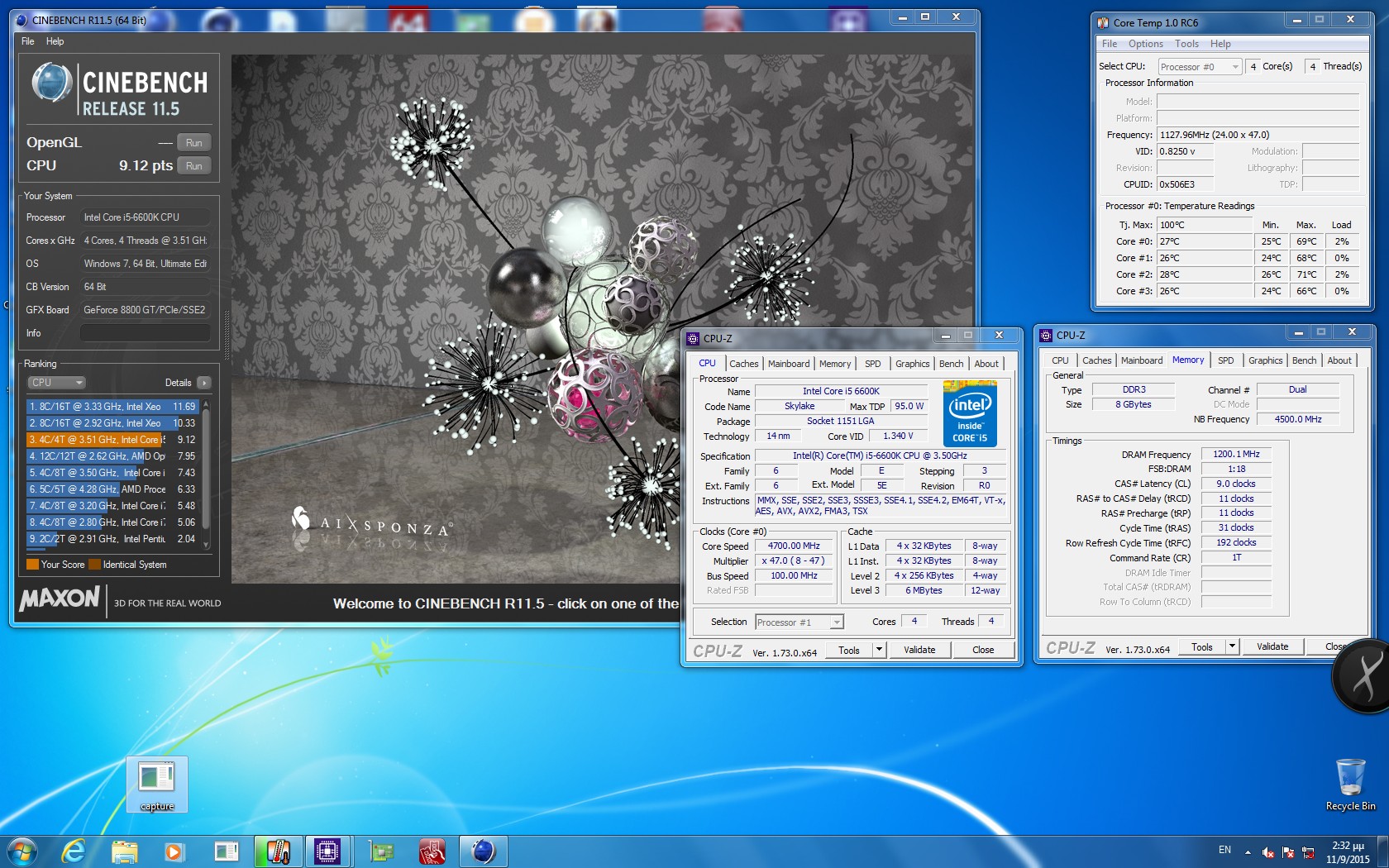Click Validate in the CPU-Z processor window
The width and height of the screenshot is (1389, 868).
919,650
